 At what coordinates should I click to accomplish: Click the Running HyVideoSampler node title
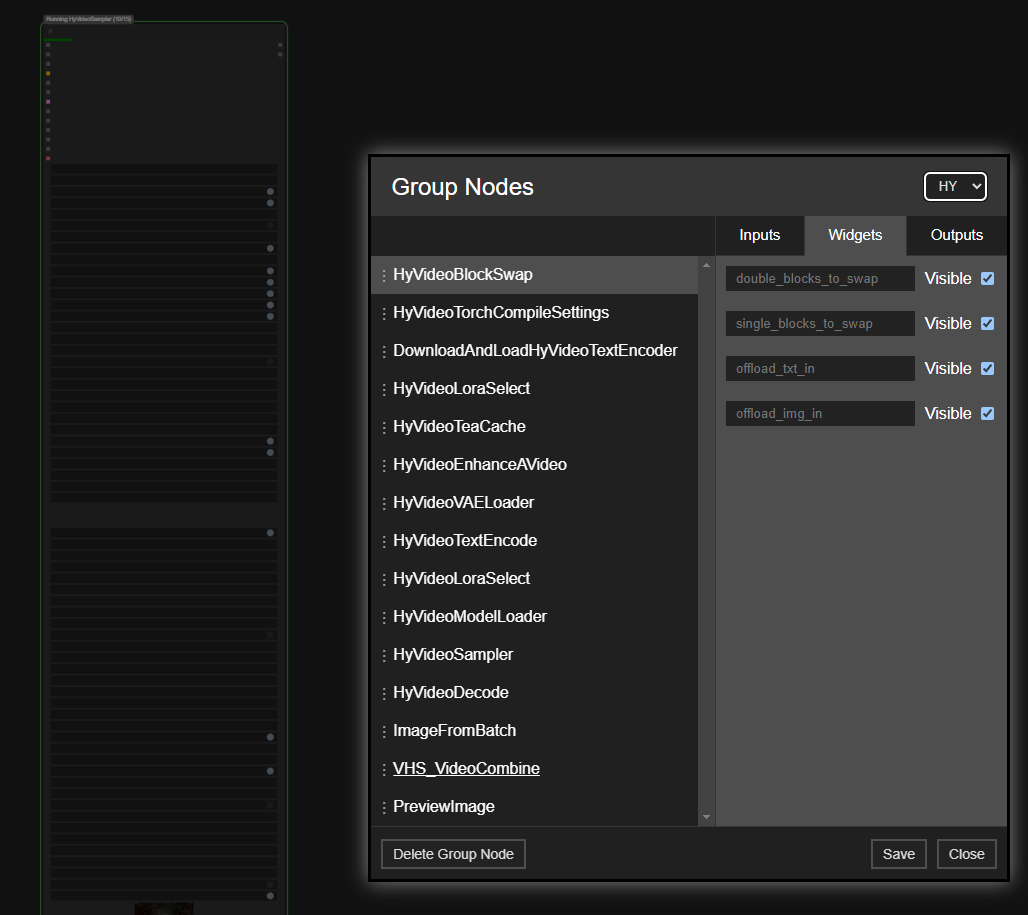89,19
